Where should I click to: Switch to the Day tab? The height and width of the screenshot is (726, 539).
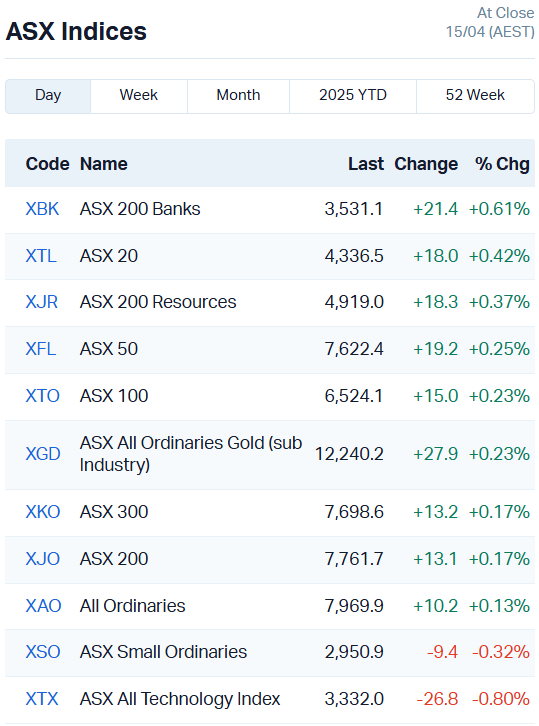tap(48, 96)
